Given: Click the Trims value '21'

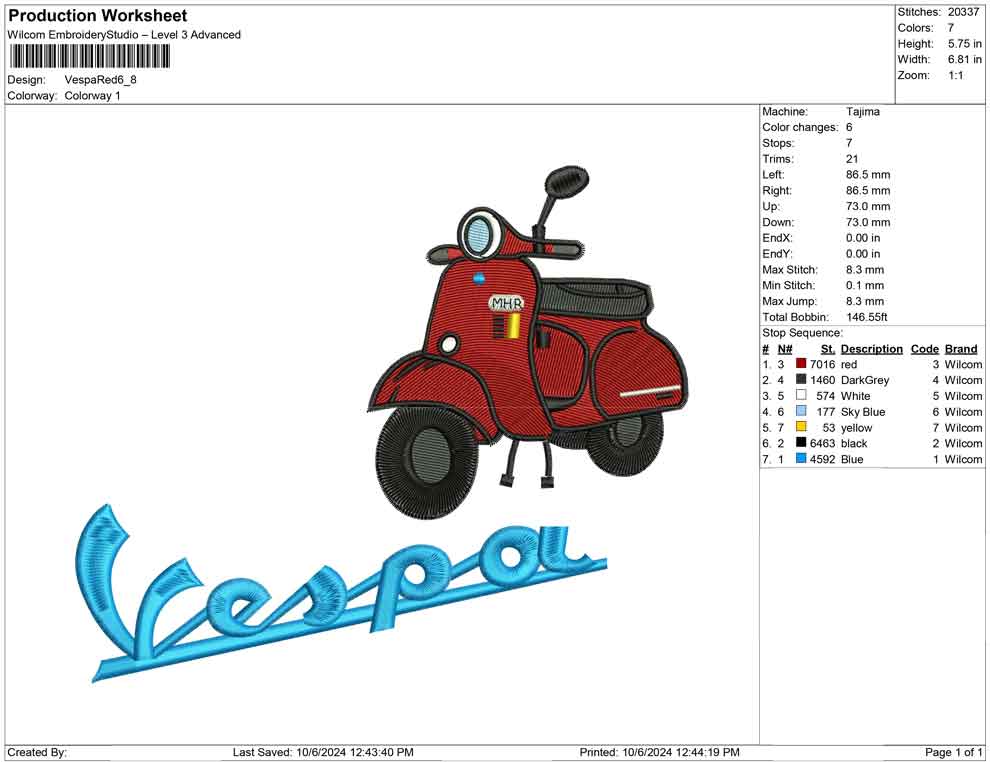Looking at the screenshot, I should coord(852,158).
